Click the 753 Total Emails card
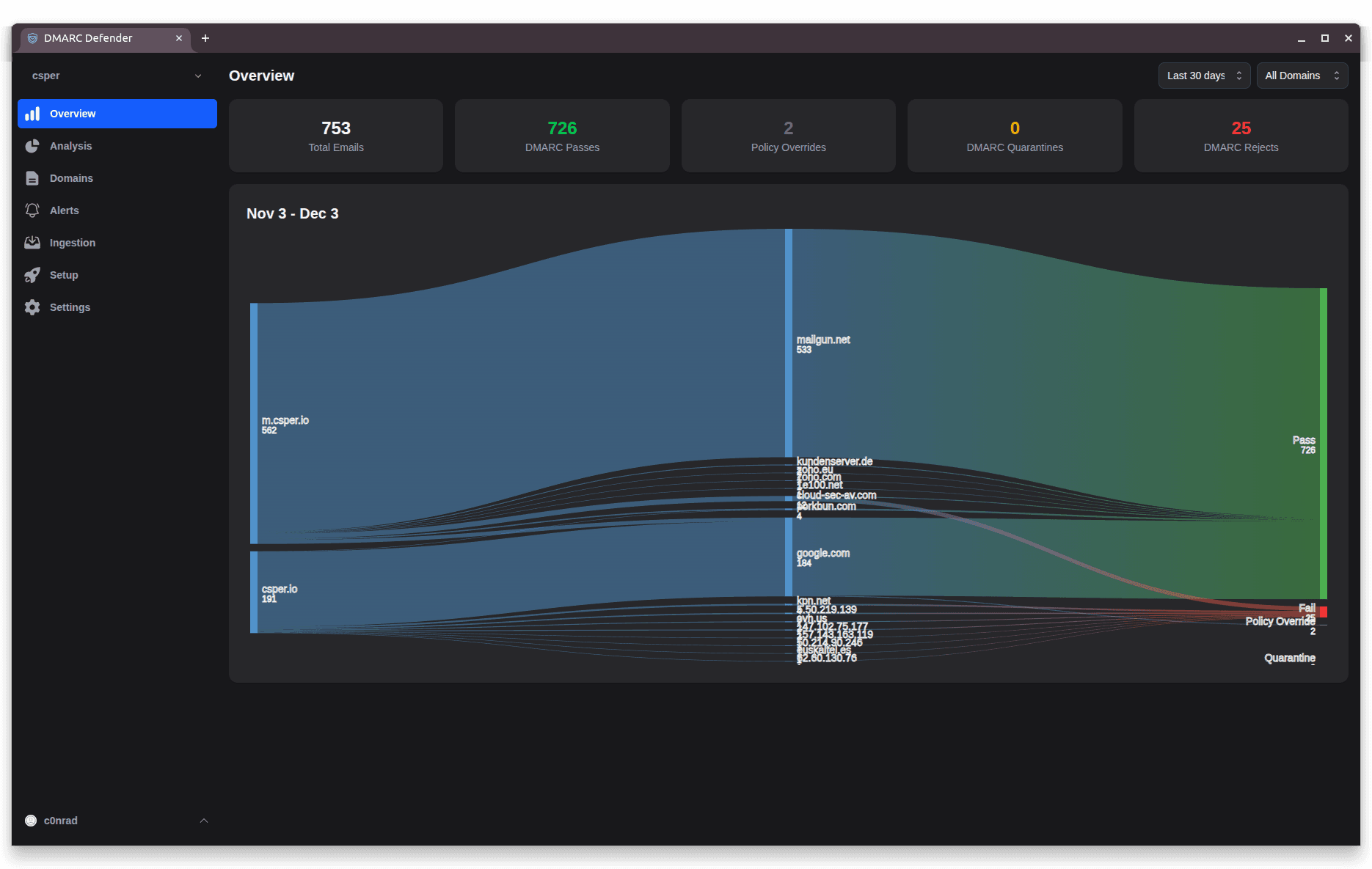 pos(335,136)
